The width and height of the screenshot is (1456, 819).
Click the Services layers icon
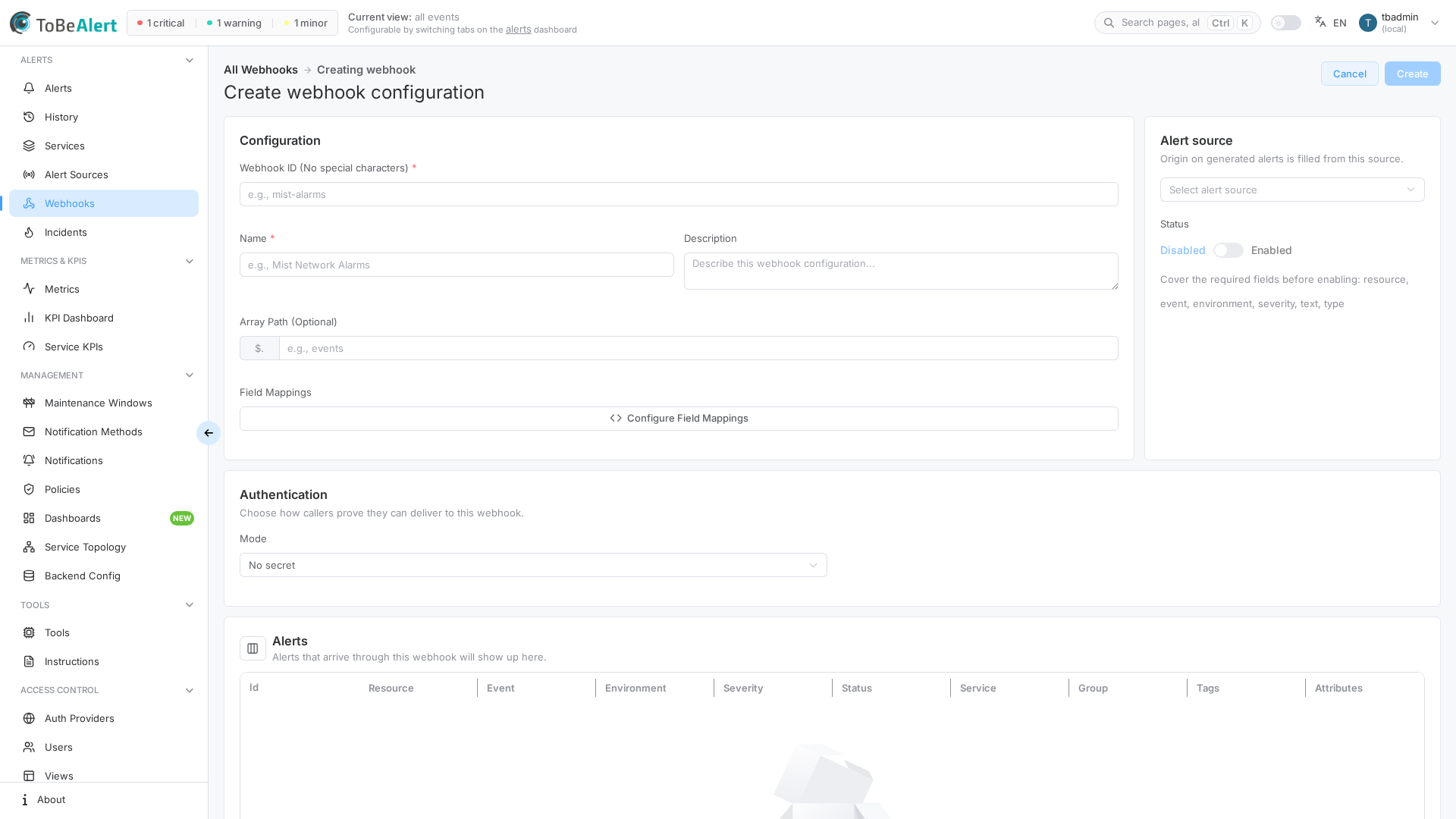[29, 146]
